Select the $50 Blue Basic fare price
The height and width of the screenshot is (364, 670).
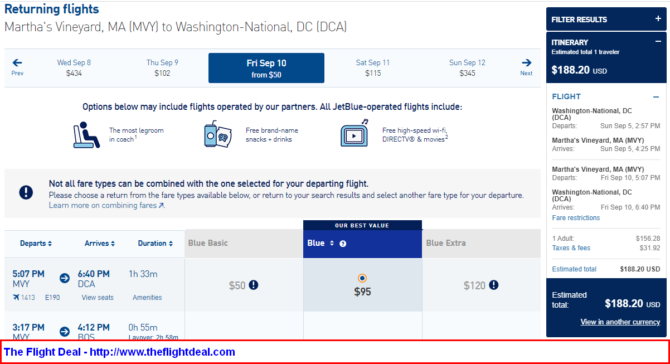[237, 285]
